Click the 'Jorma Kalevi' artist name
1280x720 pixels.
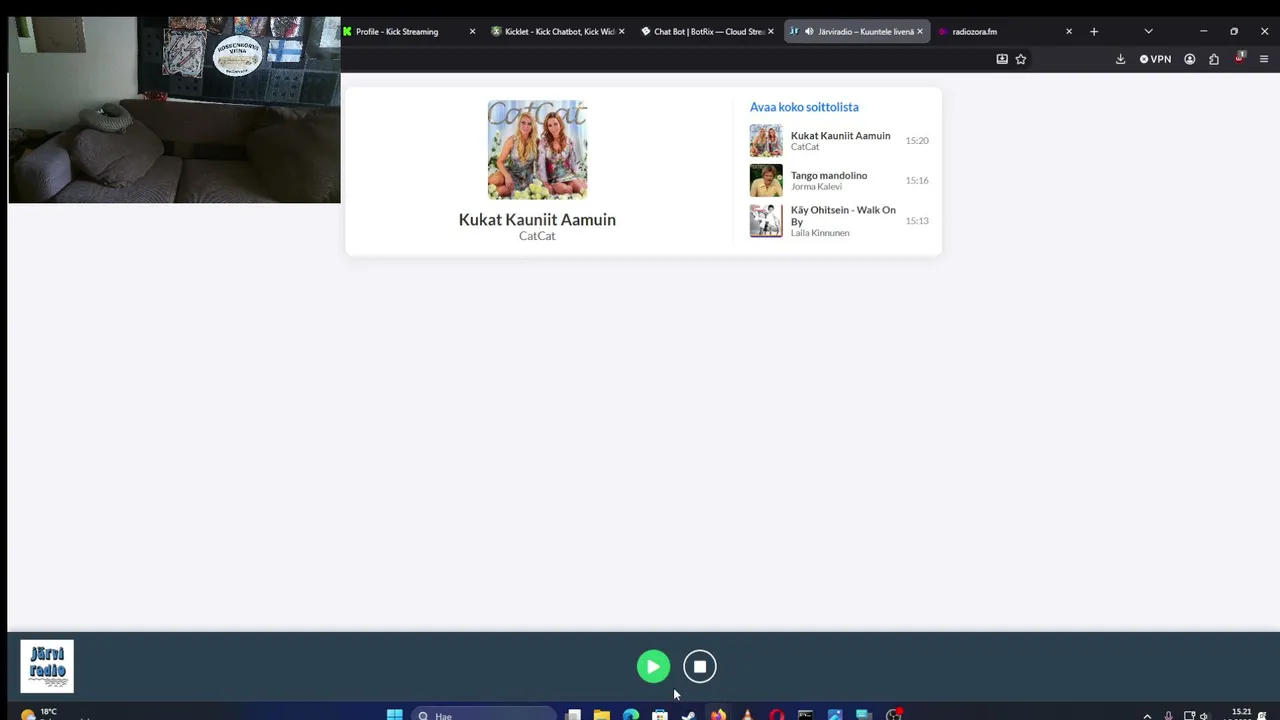click(816, 187)
